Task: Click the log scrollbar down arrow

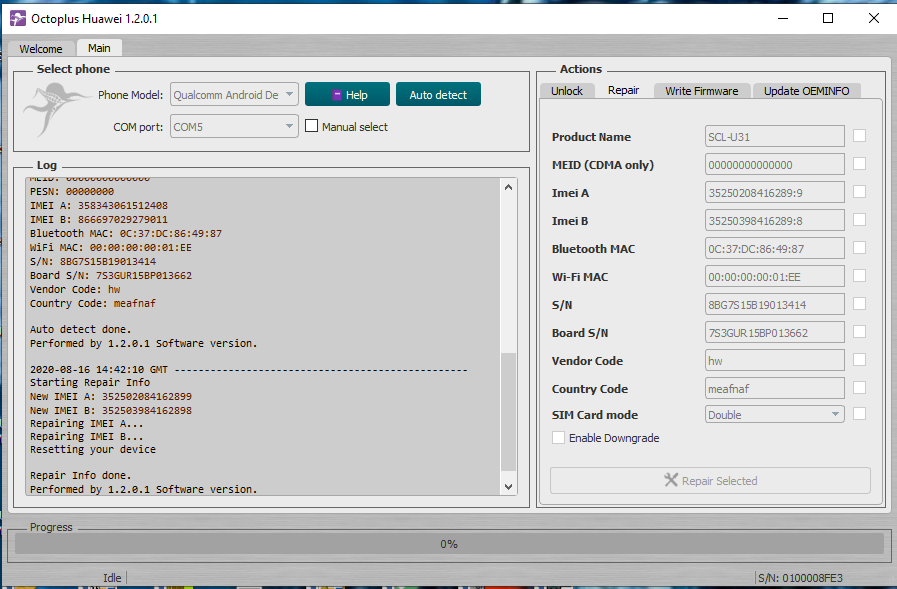Action: point(508,487)
